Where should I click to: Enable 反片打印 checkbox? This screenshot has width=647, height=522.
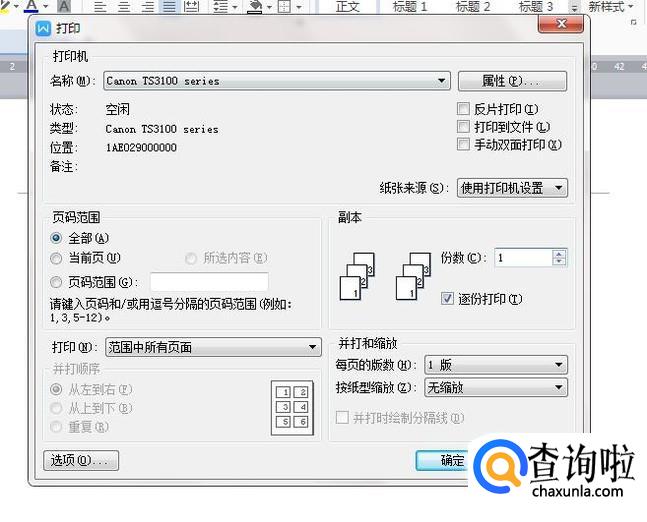[x=463, y=109]
